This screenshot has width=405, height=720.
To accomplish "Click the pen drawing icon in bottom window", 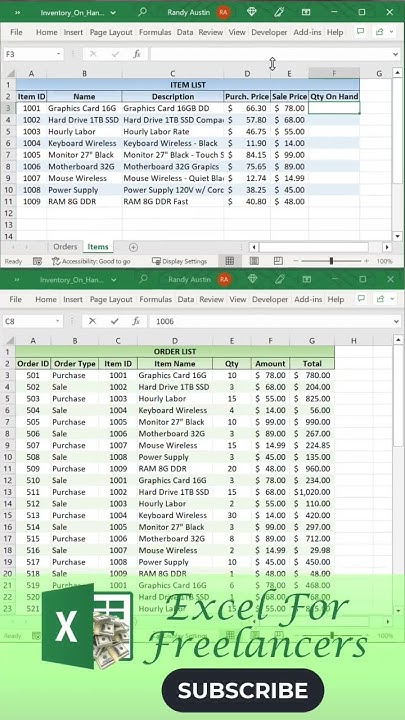I will click(x=280, y=279).
